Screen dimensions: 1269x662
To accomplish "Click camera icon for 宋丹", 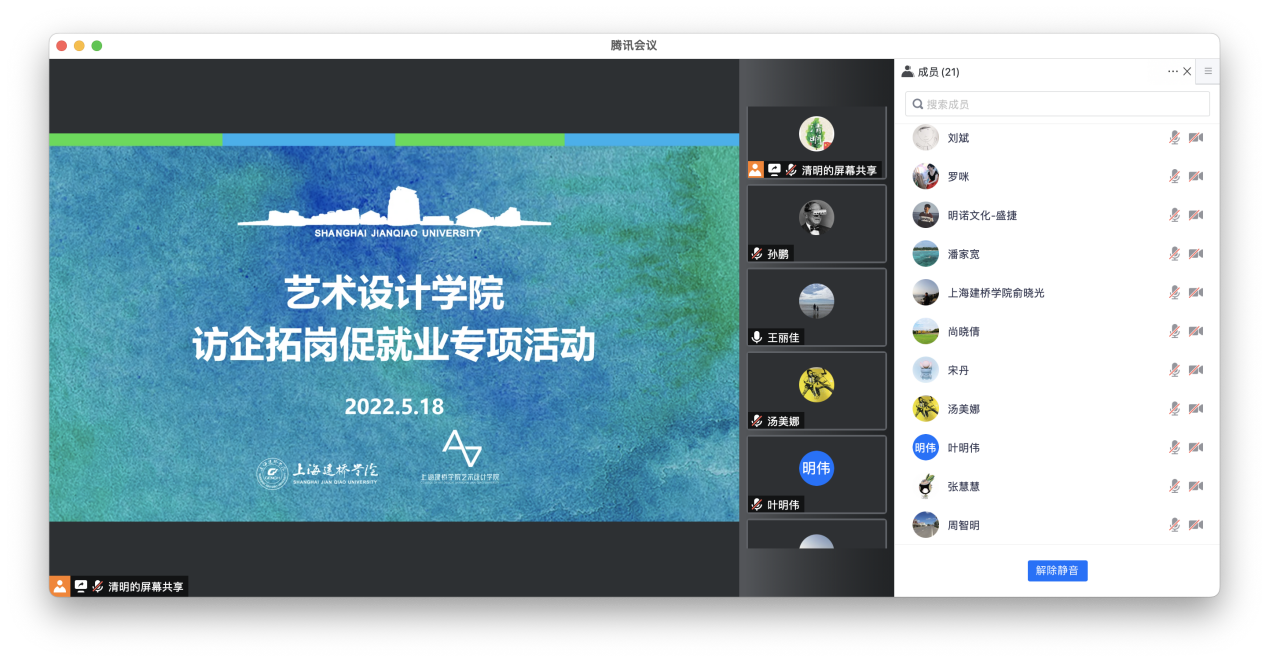I will (x=1195, y=370).
